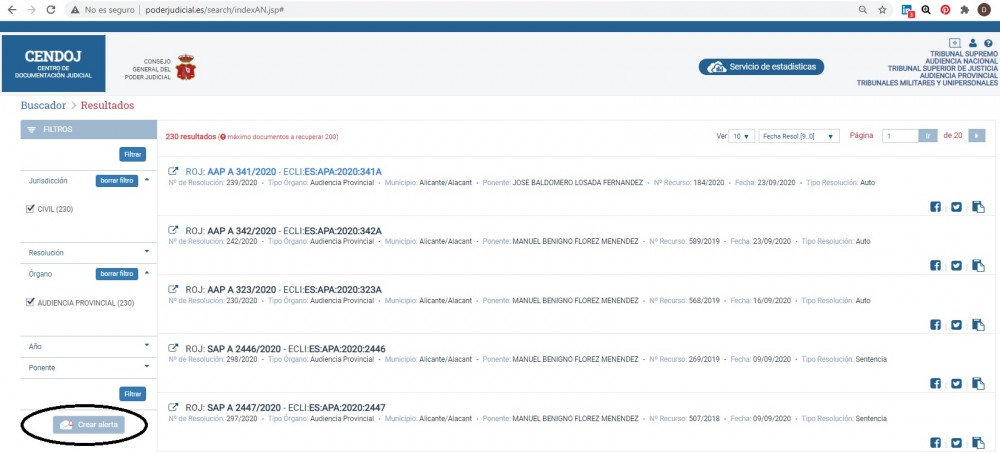
Task: Click the Crear alerta button
Action: coord(89,425)
